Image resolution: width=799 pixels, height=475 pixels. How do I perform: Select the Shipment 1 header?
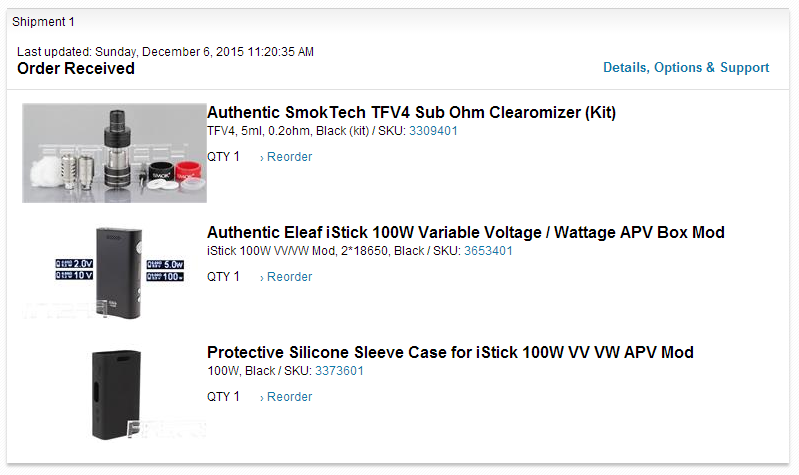tap(43, 22)
